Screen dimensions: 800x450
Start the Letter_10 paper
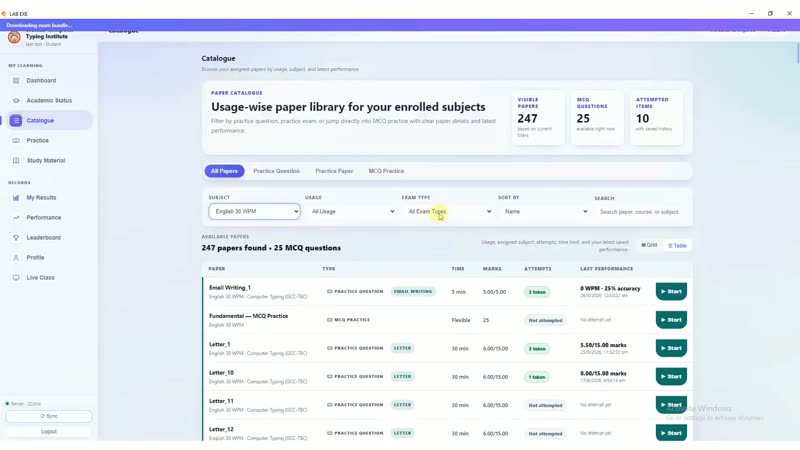tap(671, 377)
